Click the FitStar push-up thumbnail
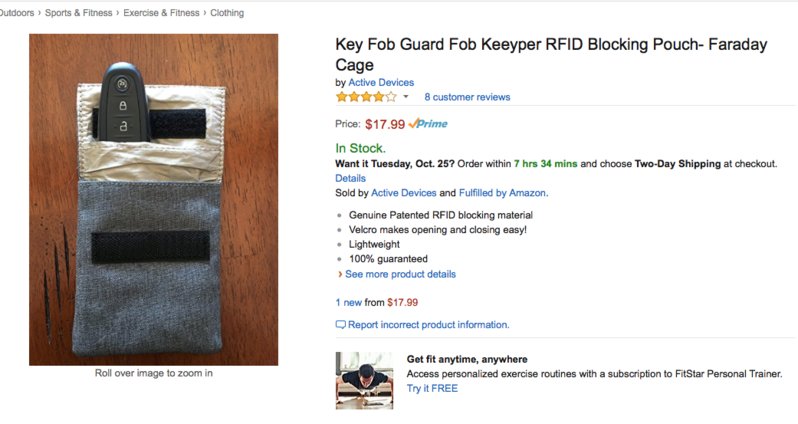The height and width of the screenshot is (424, 798). point(364,381)
